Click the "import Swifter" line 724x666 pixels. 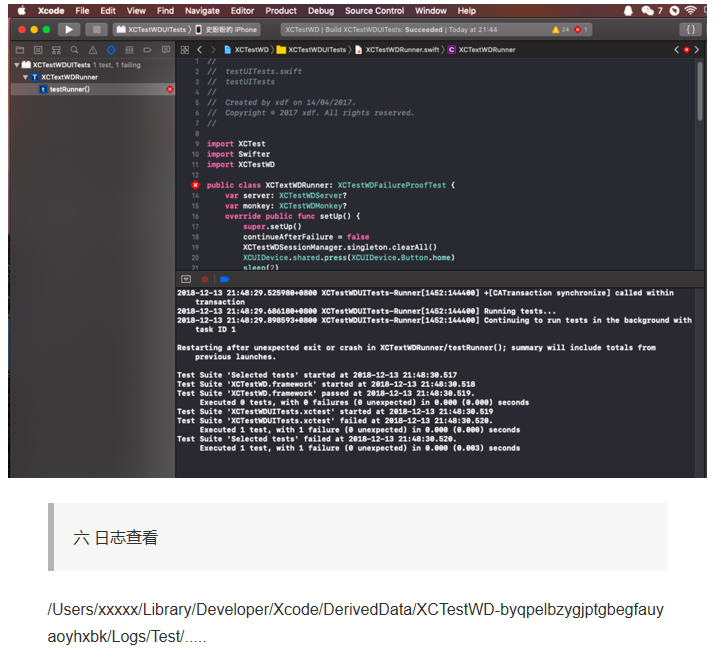coord(238,154)
